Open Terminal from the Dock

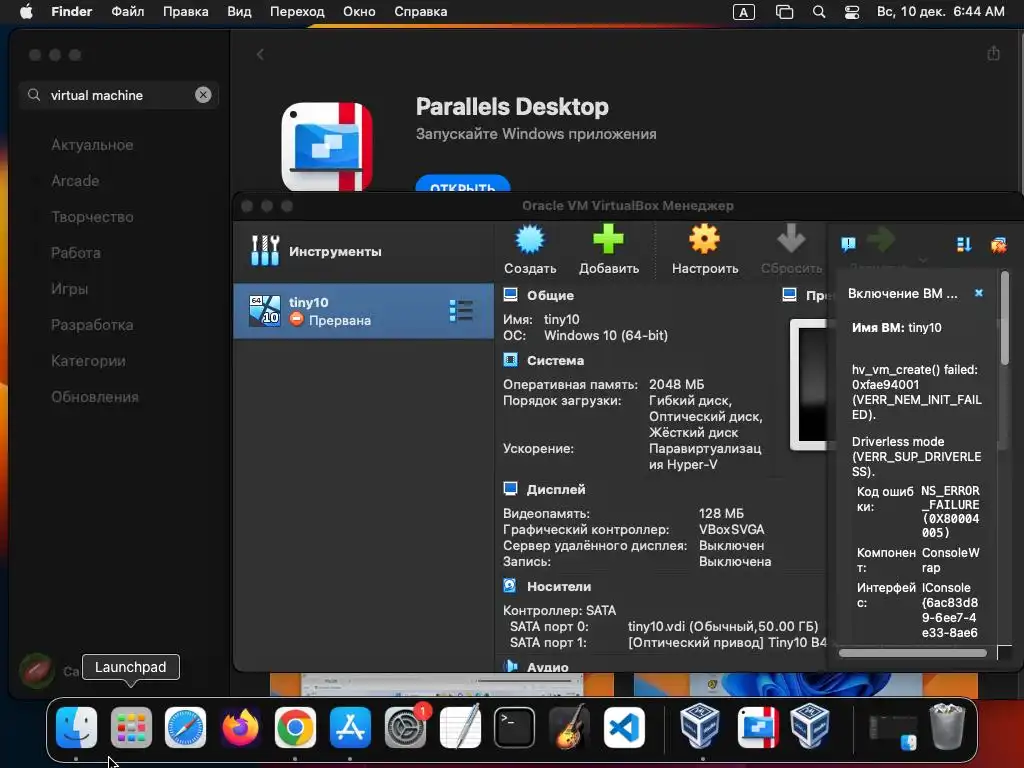[514, 727]
